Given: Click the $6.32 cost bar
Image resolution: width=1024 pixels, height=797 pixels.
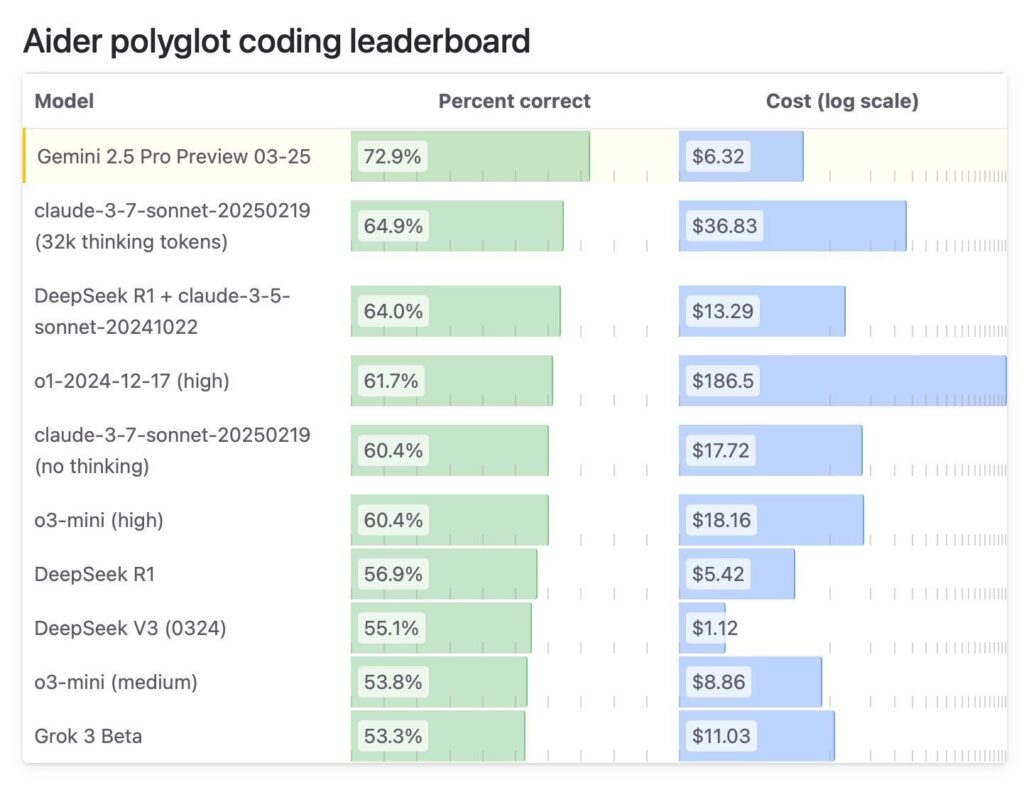Looking at the screenshot, I should click(741, 156).
